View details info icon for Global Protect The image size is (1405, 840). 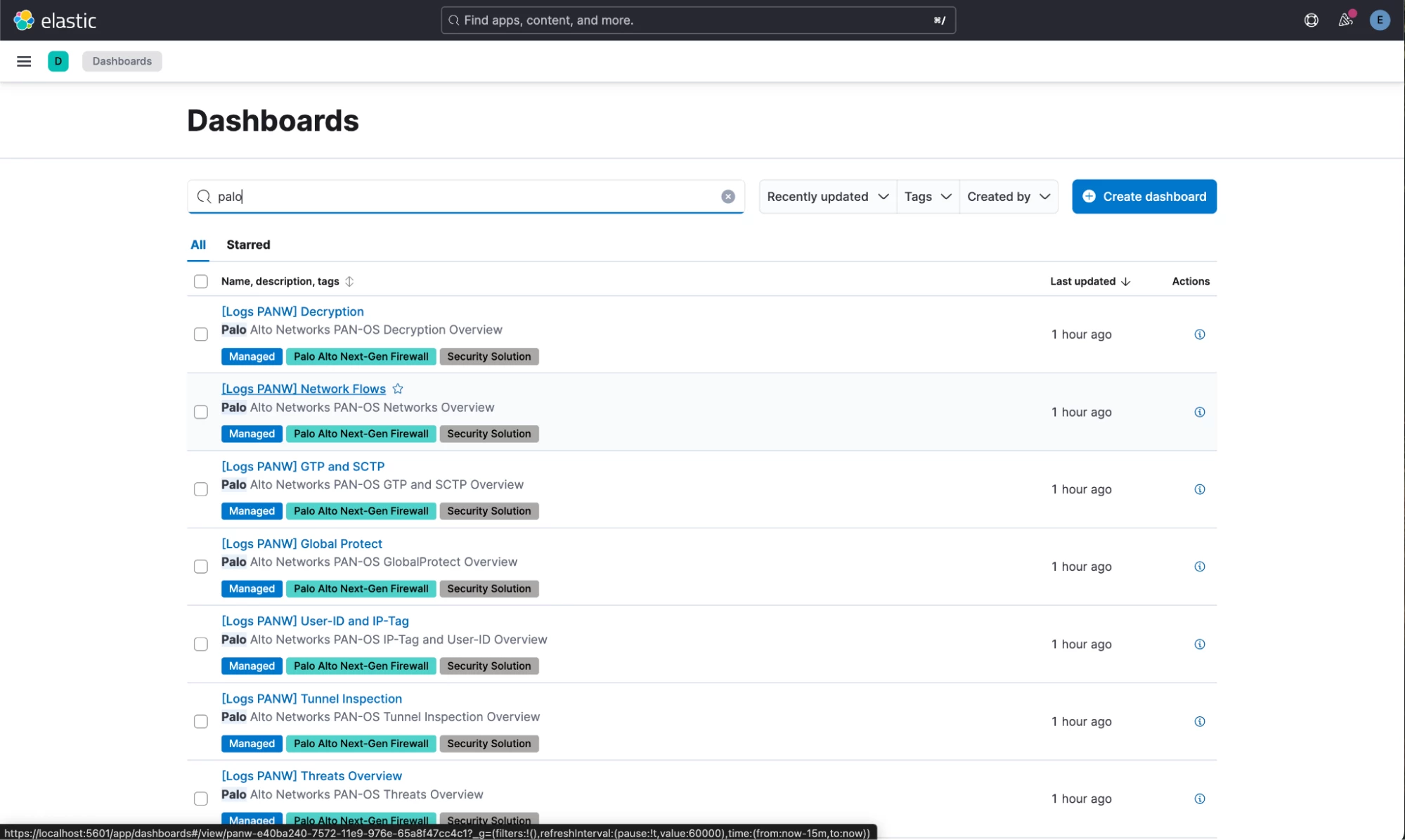[x=1200, y=567]
